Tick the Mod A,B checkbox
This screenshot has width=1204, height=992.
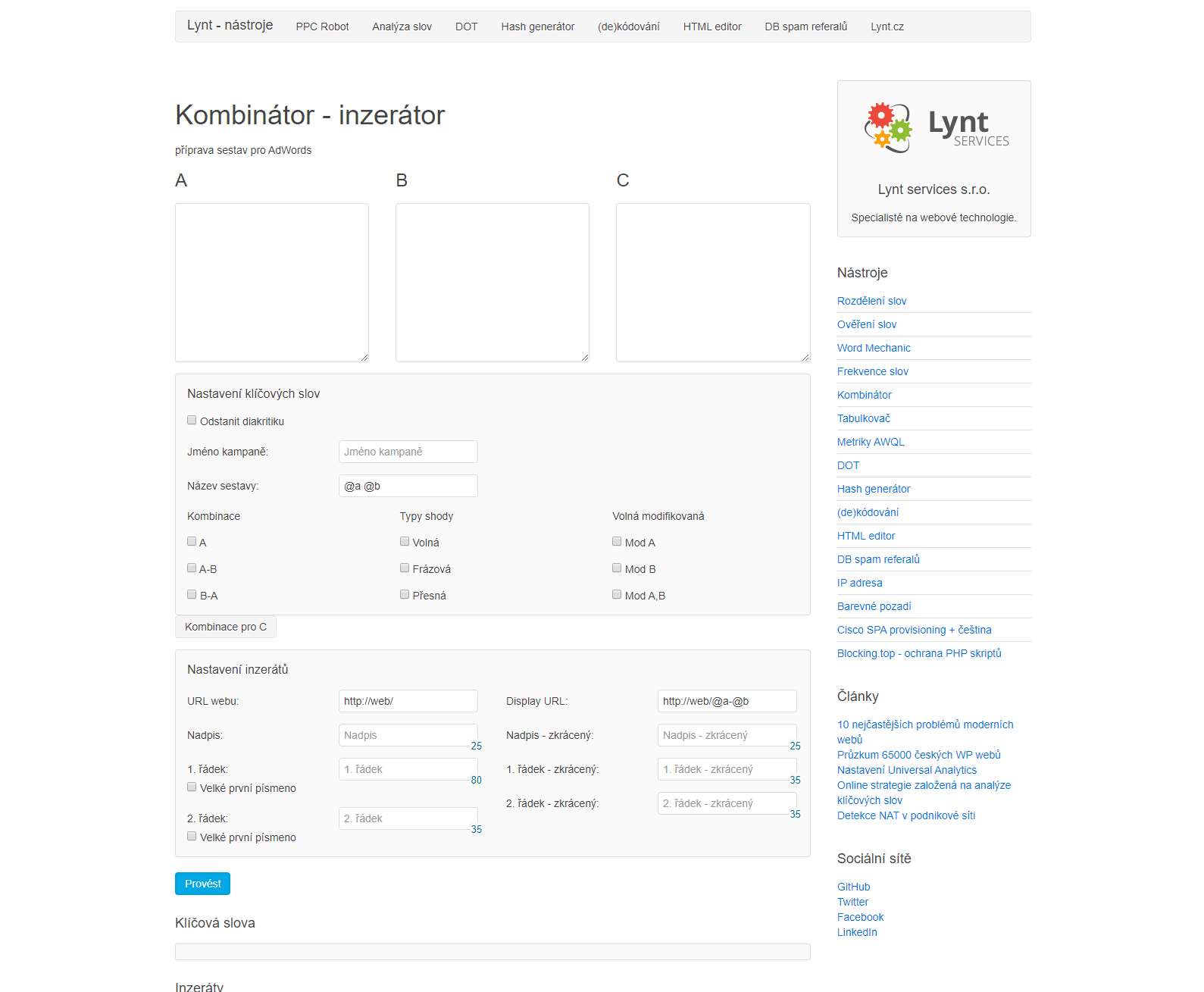617,594
